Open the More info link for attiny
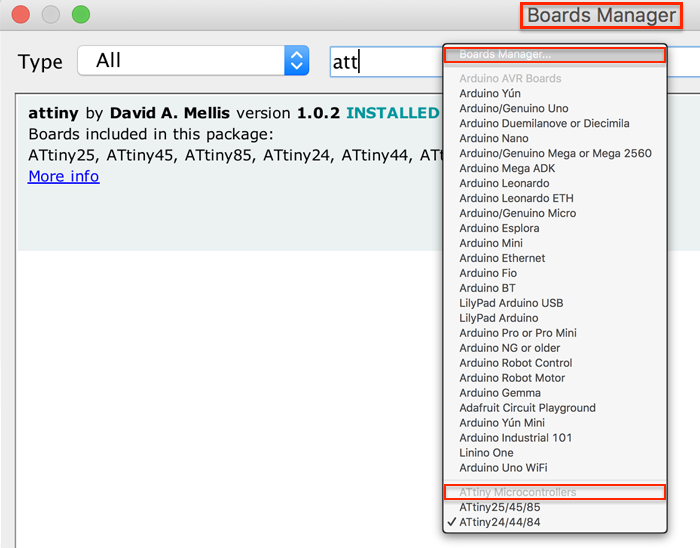Viewport: 700px width, 548px height. 63,176
